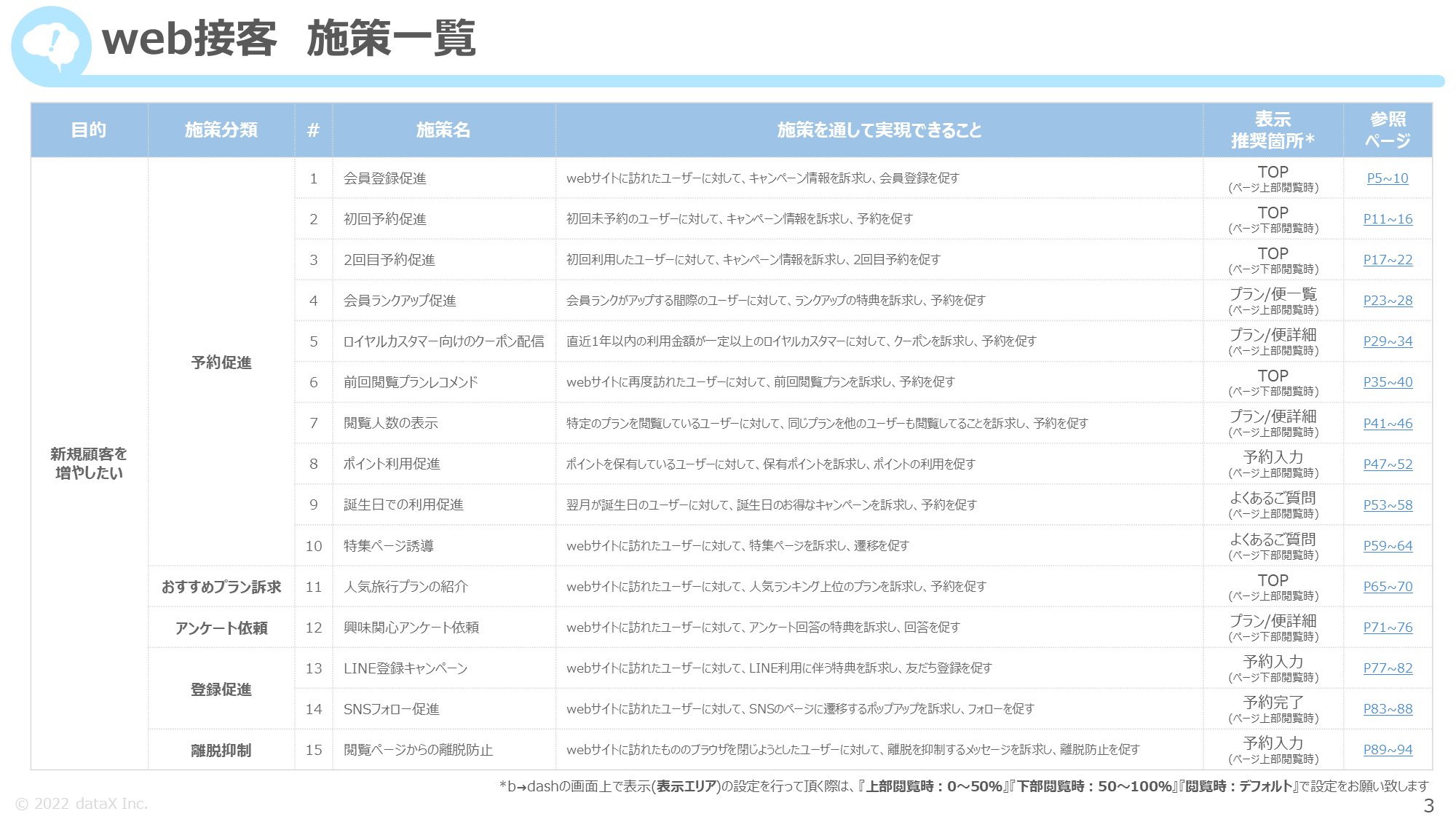The height and width of the screenshot is (819, 1456).
Task: Select the b→dash footnote about 表示エリア
Action: [964, 786]
